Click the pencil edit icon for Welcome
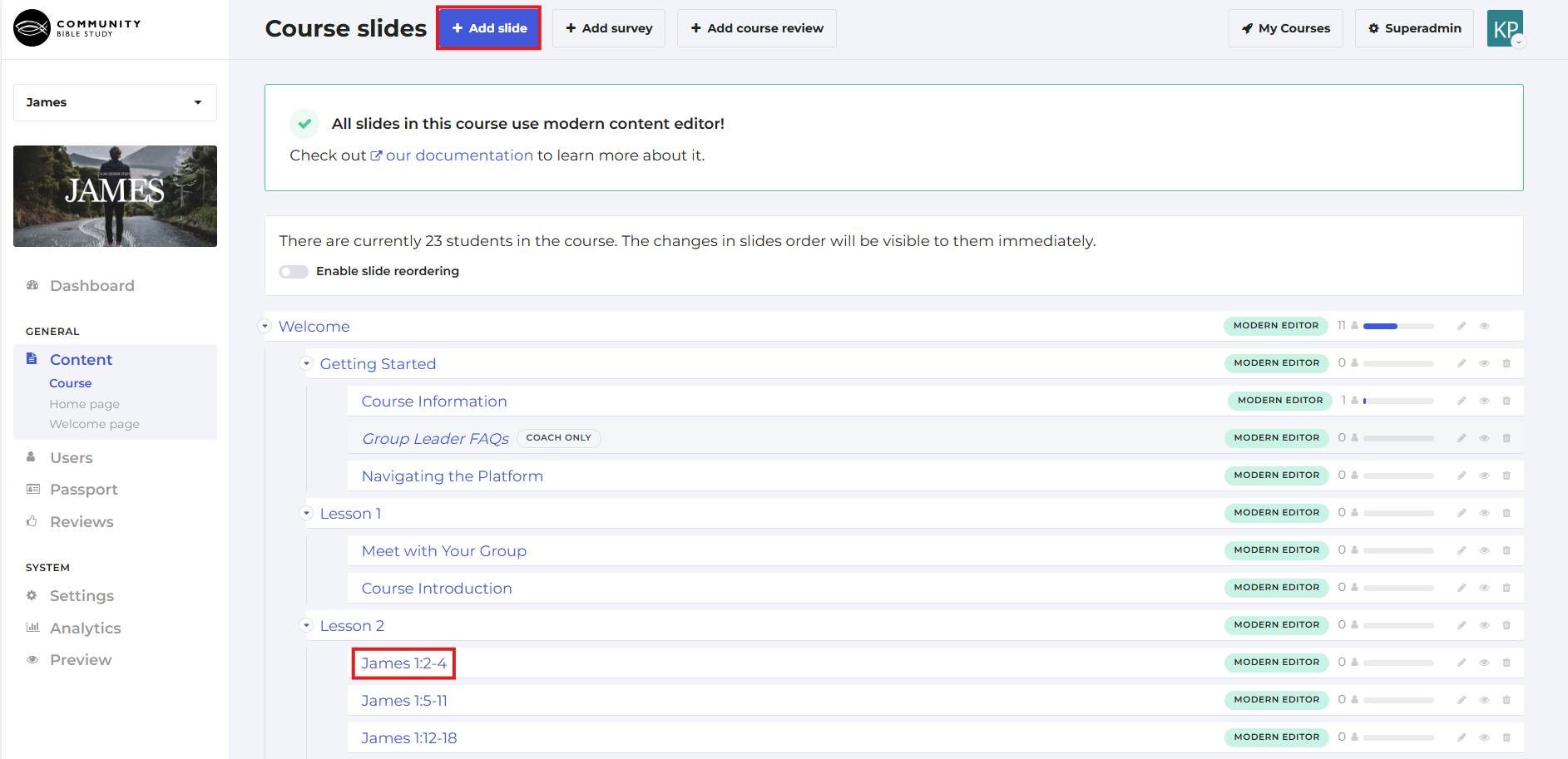1568x759 pixels. tap(1462, 326)
